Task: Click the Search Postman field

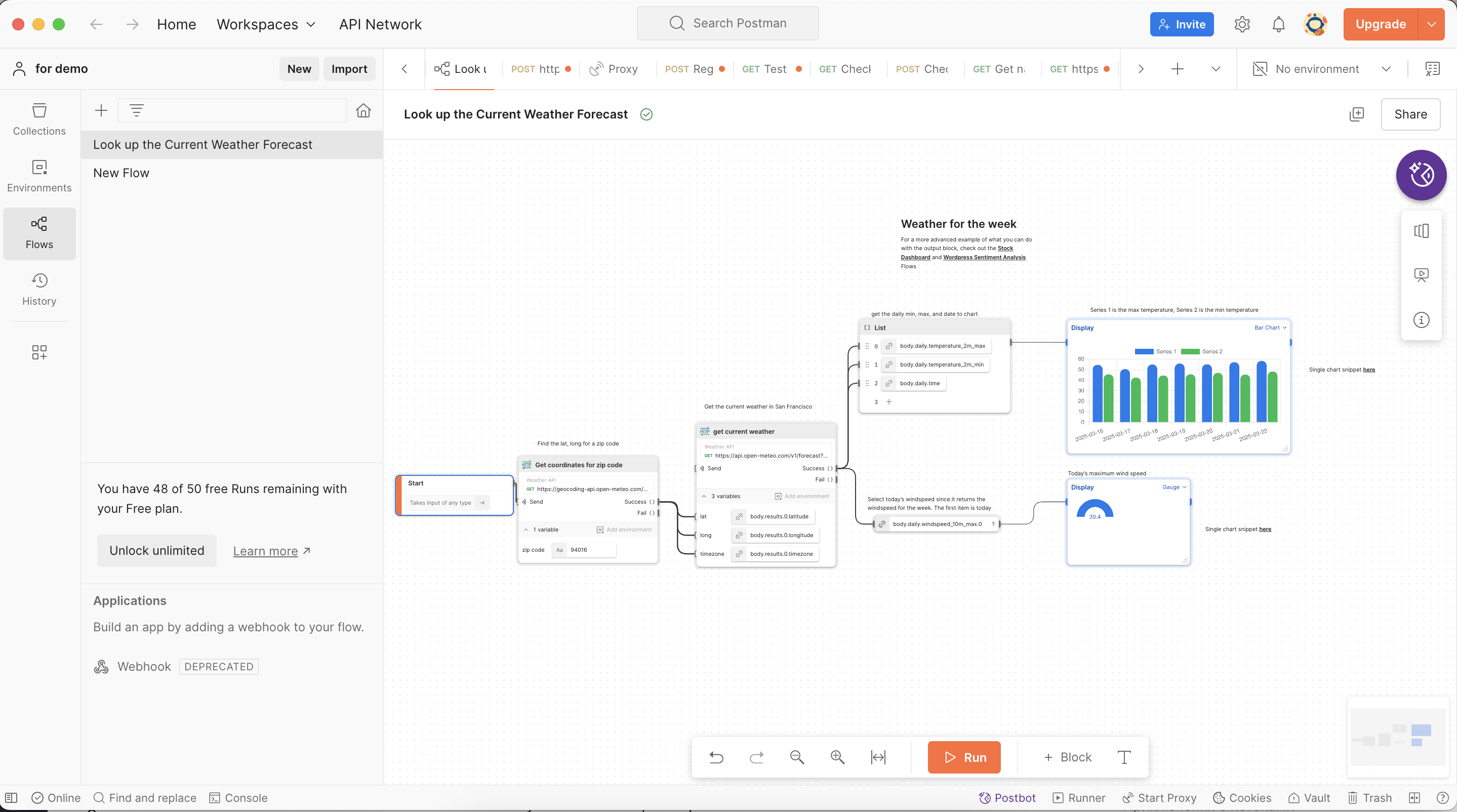Action: pyautogui.click(x=728, y=23)
